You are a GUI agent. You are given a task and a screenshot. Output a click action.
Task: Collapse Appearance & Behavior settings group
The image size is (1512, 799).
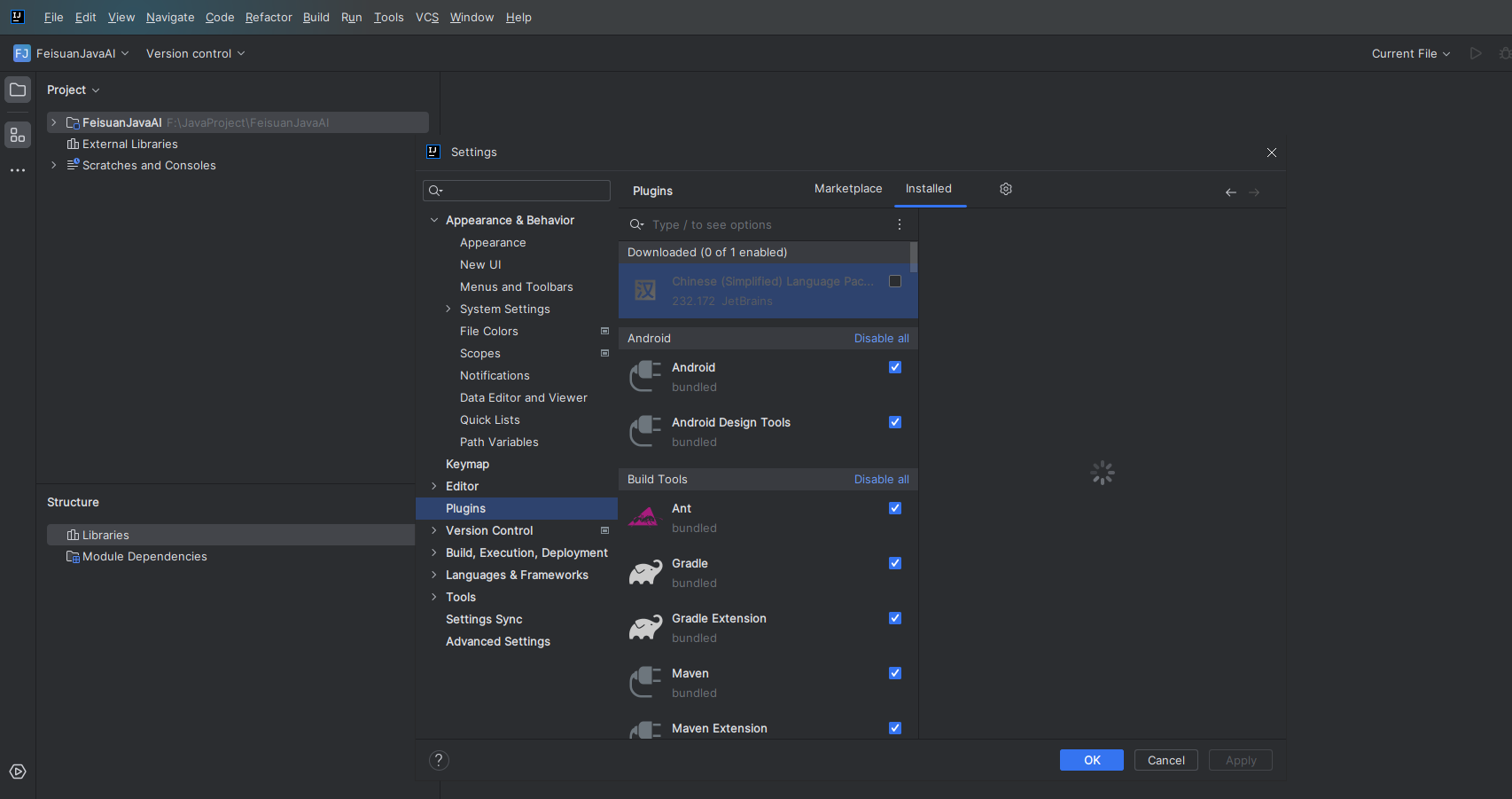434,220
